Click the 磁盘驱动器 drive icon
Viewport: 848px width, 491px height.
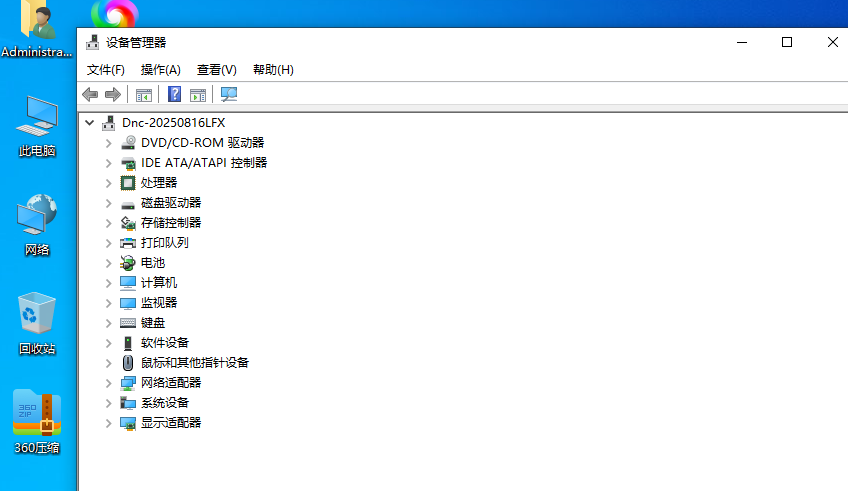[x=128, y=205]
